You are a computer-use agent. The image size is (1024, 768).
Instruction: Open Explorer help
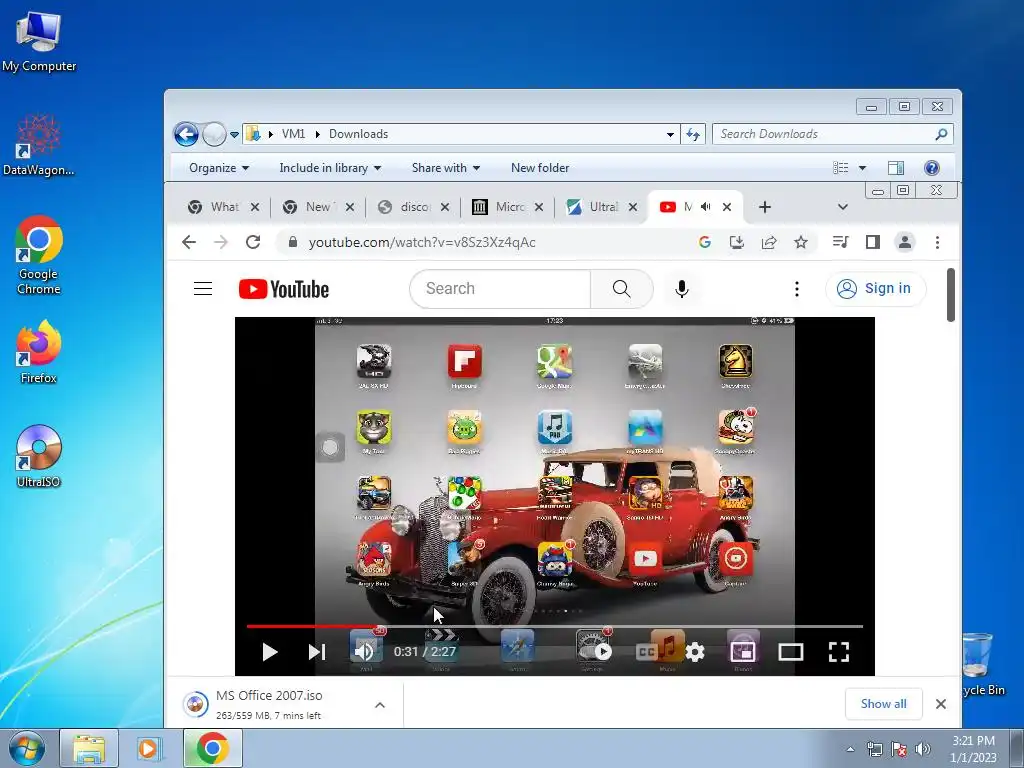coord(932,168)
